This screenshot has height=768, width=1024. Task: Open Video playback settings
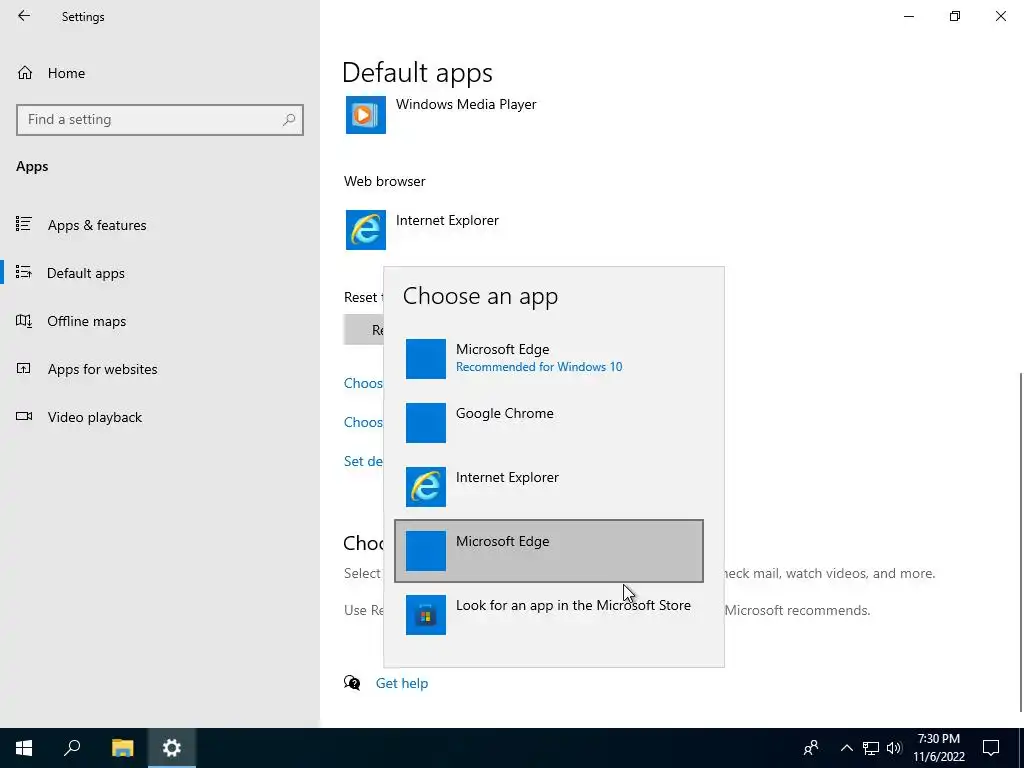tap(160, 417)
